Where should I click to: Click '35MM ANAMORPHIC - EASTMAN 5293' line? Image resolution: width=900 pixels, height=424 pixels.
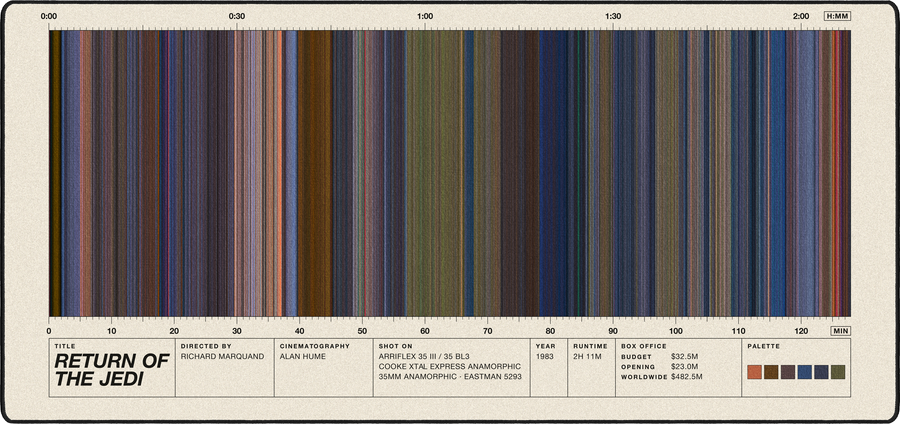[x=449, y=376]
